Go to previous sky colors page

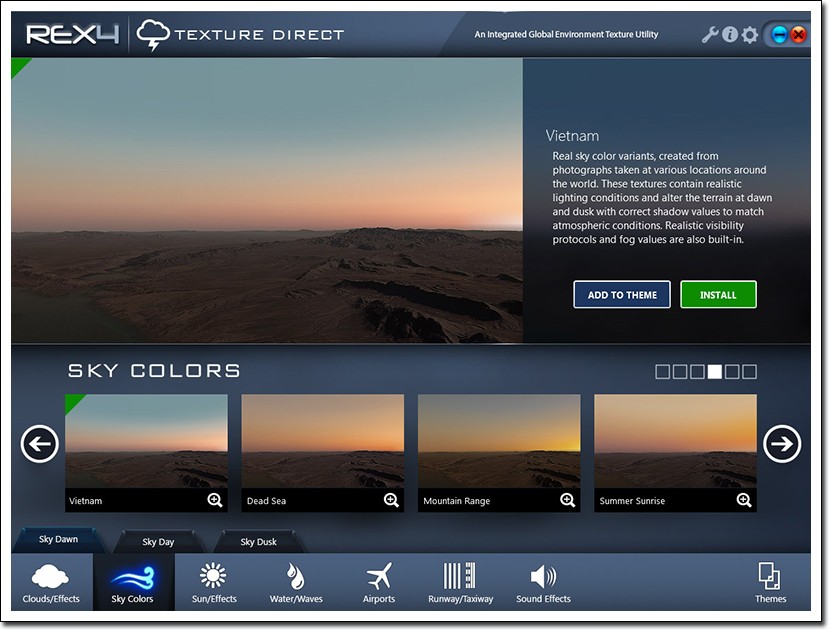point(40,444)
